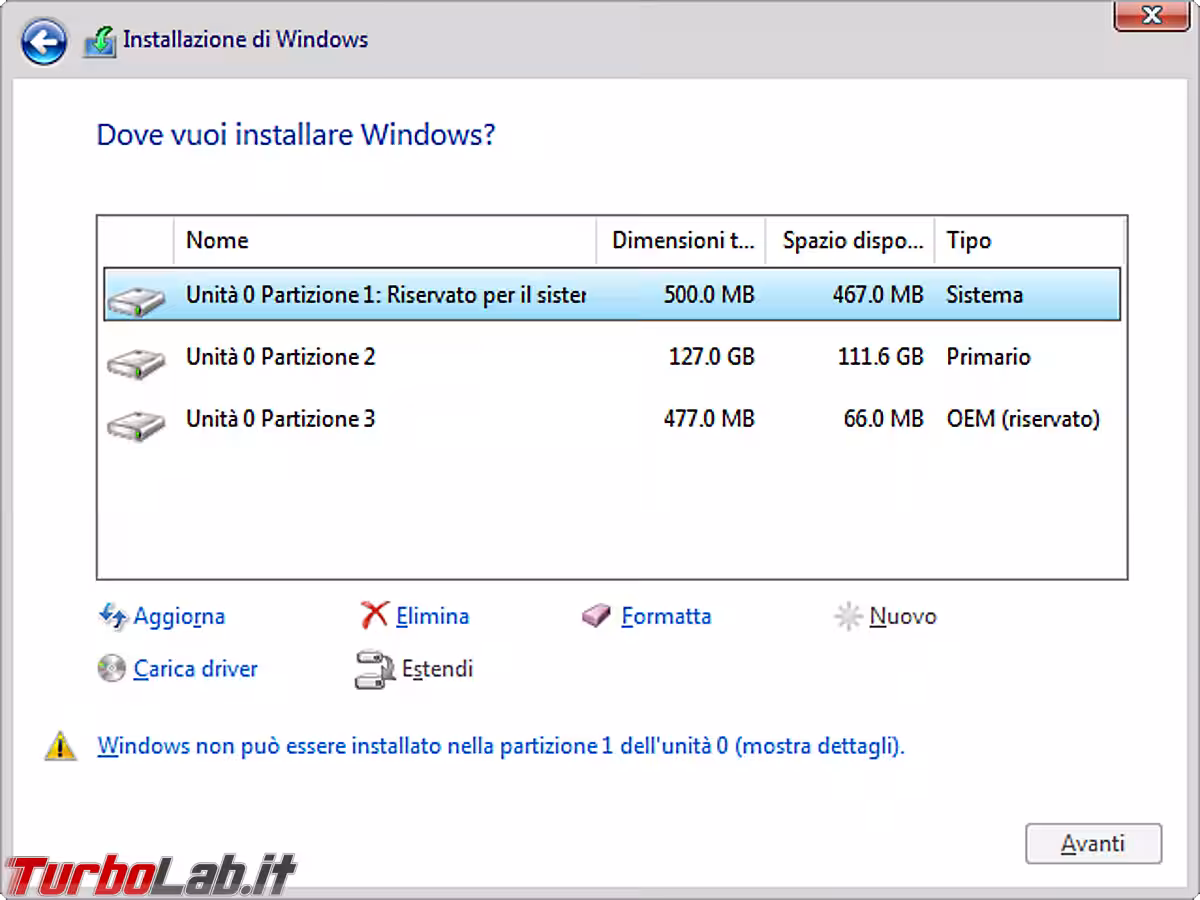The height and width of the screenshot is (900, 1200).
Task: Close the Windows installation window
Action: 1151,15
